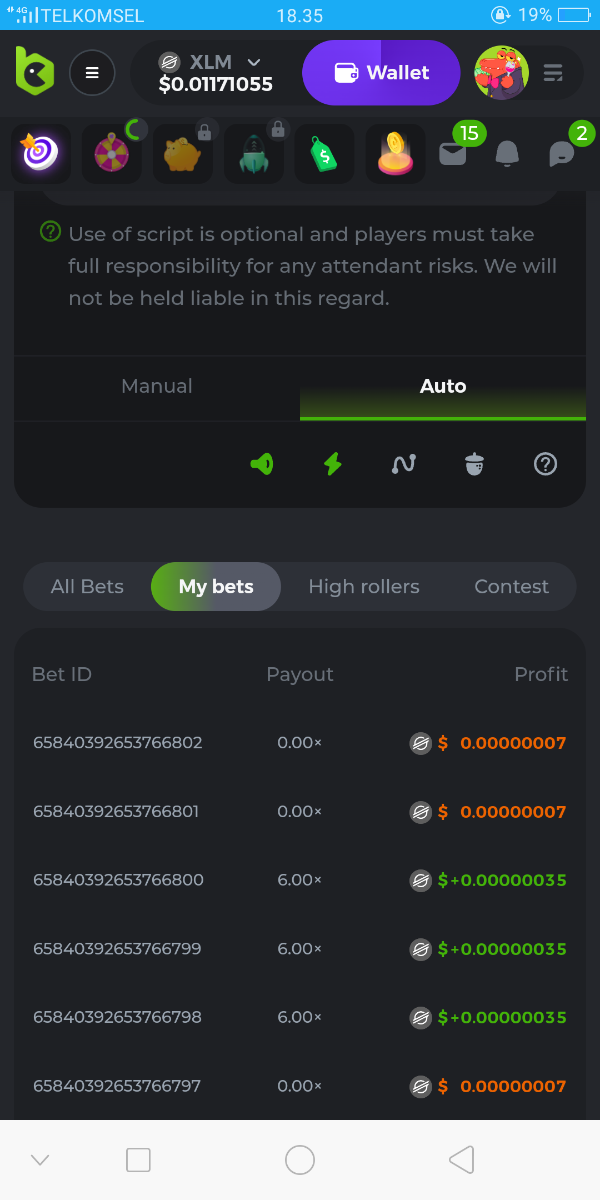
Task: Show the High rollers list
Action: (x=364, y=587)
